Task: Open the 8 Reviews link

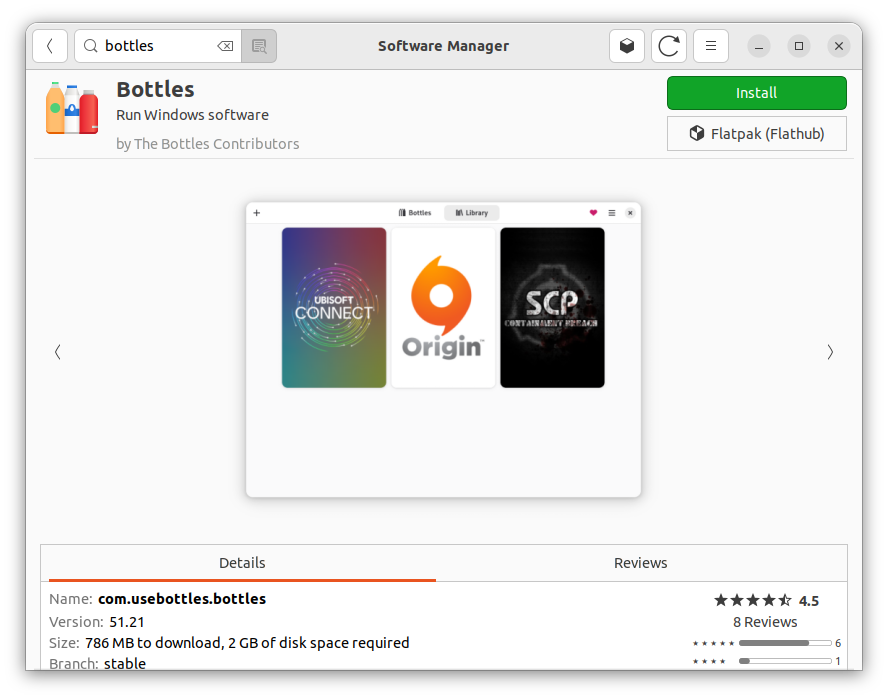Action: tap(765, 622)
